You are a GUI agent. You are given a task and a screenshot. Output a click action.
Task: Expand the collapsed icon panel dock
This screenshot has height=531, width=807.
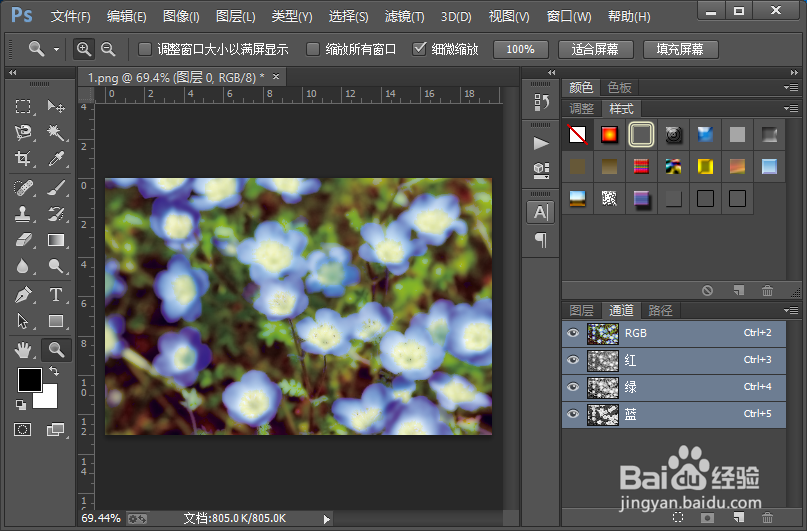(x=552, y=73)
